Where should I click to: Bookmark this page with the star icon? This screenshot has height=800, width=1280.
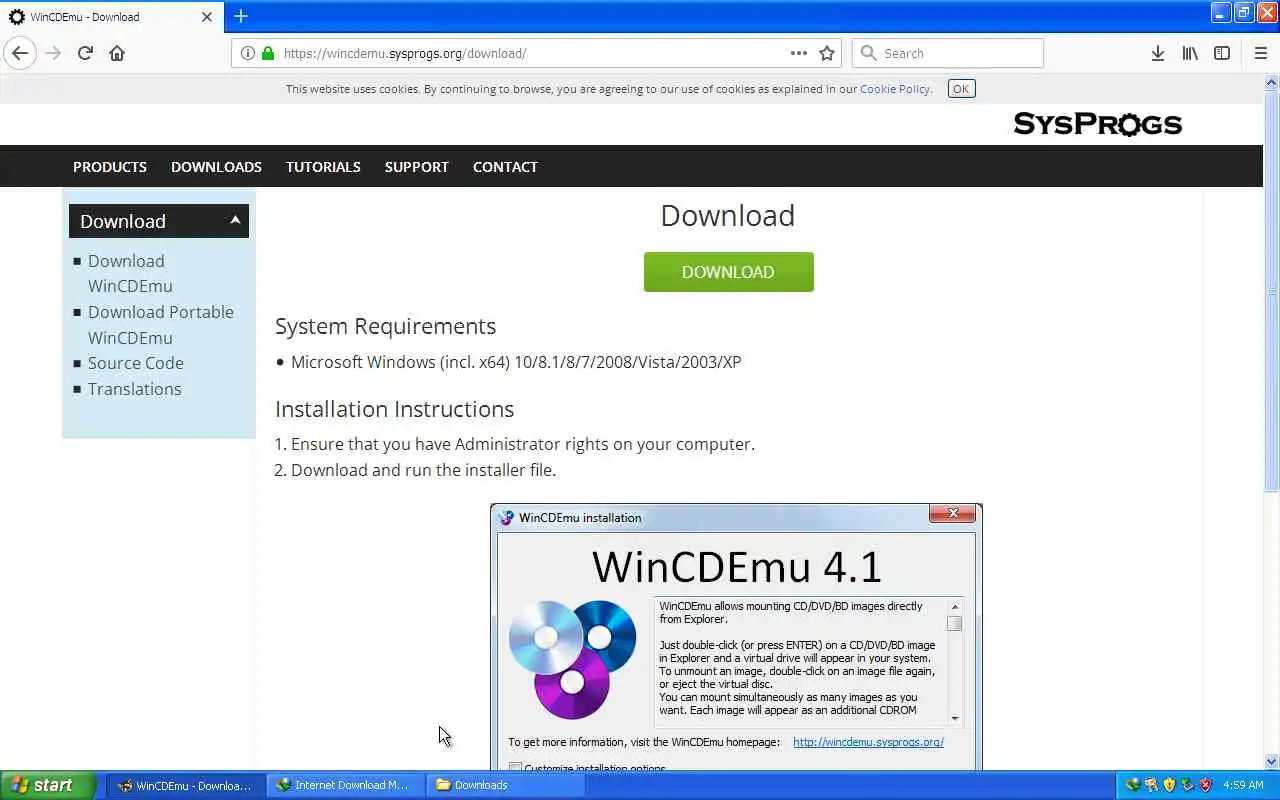coord(827,53)
